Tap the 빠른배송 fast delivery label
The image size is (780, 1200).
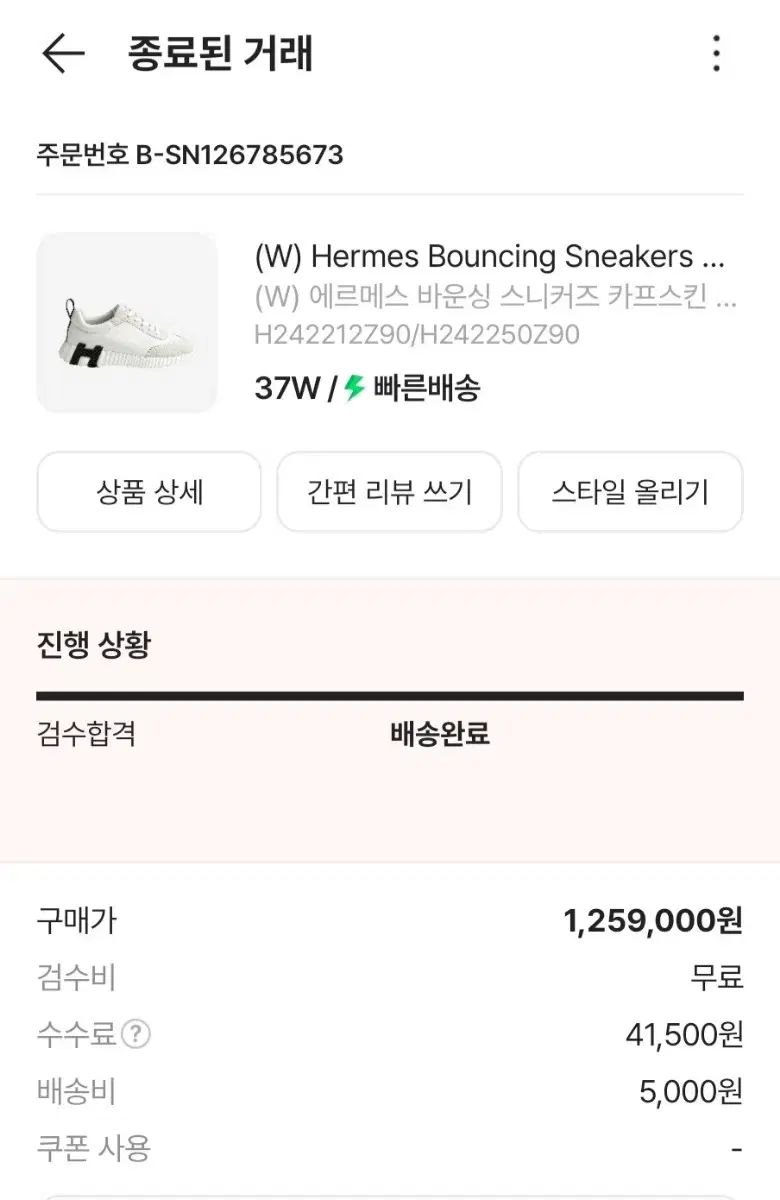click(426, 388)
